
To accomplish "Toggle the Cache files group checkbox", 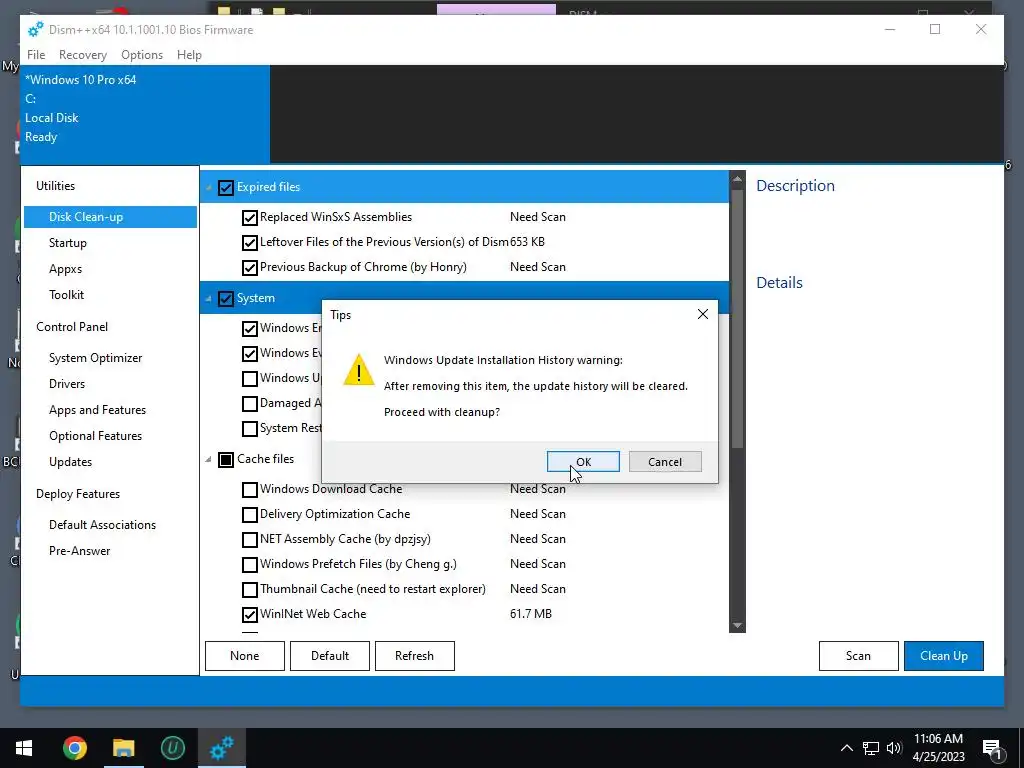I will click(x=226, y=460).
